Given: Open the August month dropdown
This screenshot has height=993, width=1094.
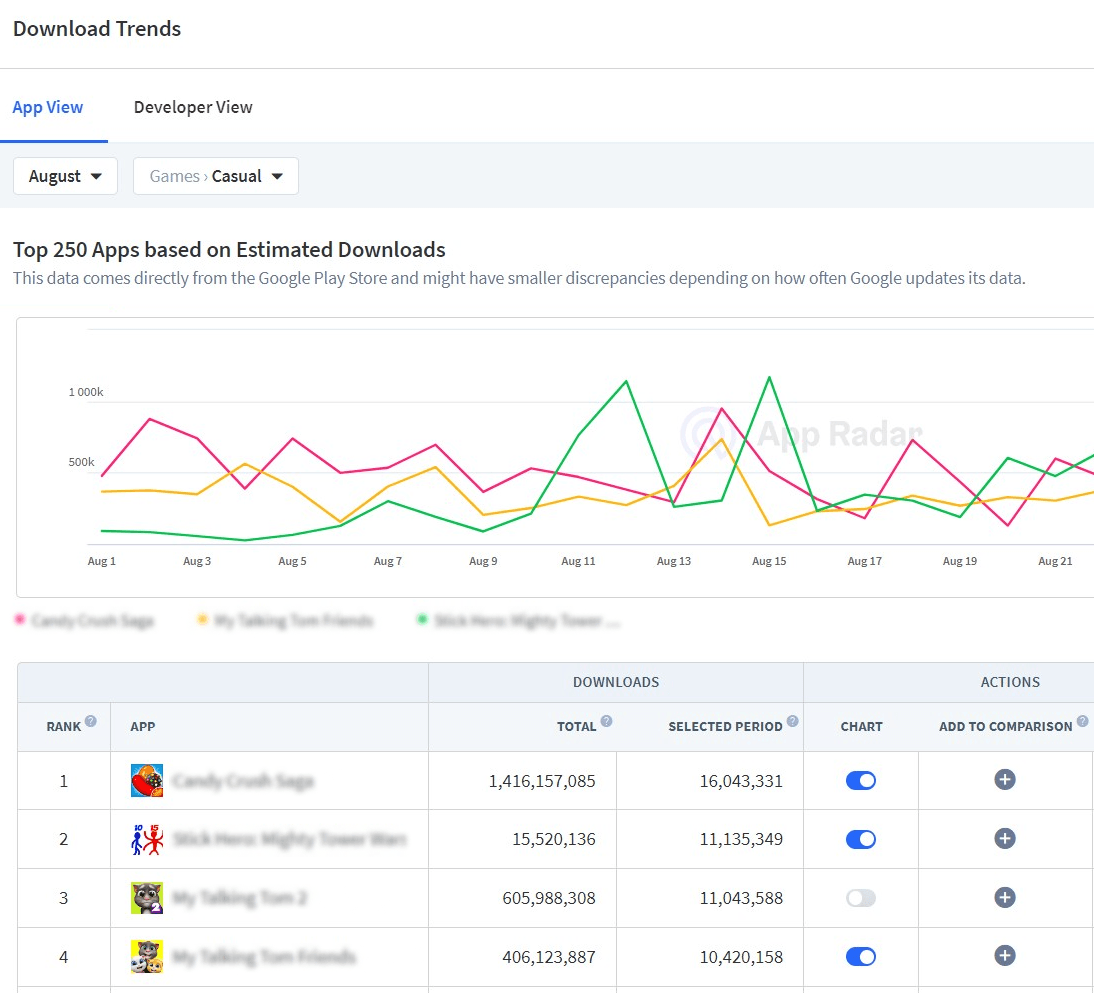Looking at the screenshot, I should (66, 176).
